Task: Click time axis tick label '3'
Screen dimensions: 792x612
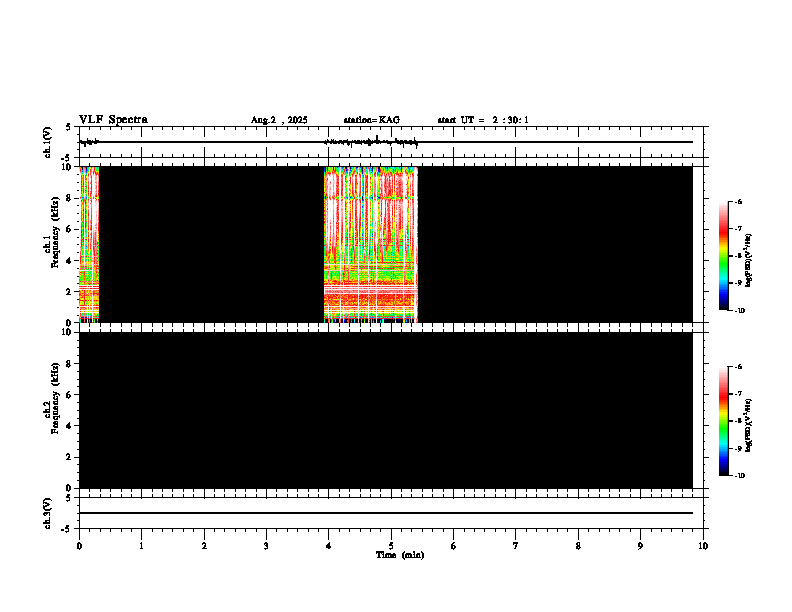Action: point(266,546)
